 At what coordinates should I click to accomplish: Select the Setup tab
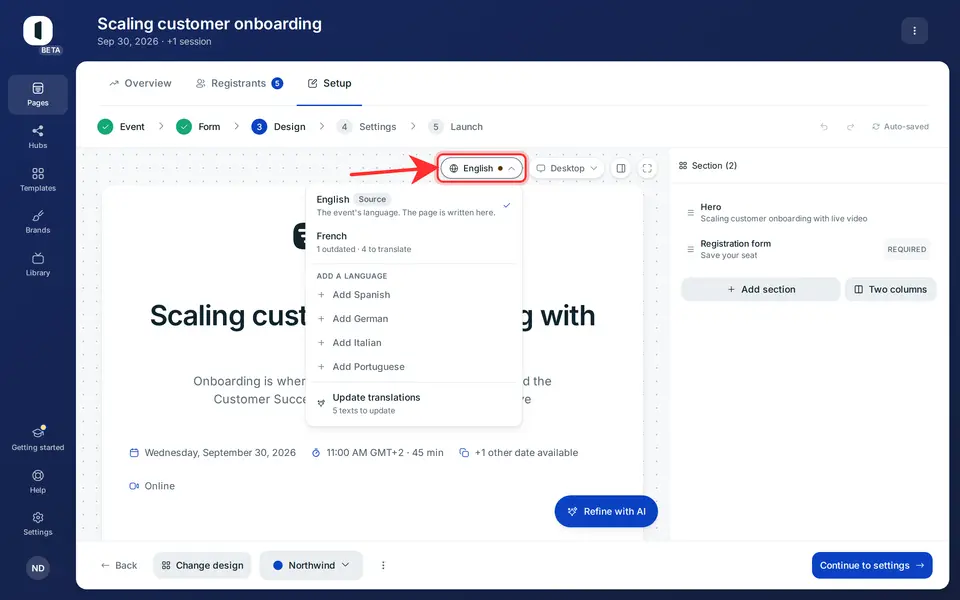pyautogui.click(x=329, y=83)
